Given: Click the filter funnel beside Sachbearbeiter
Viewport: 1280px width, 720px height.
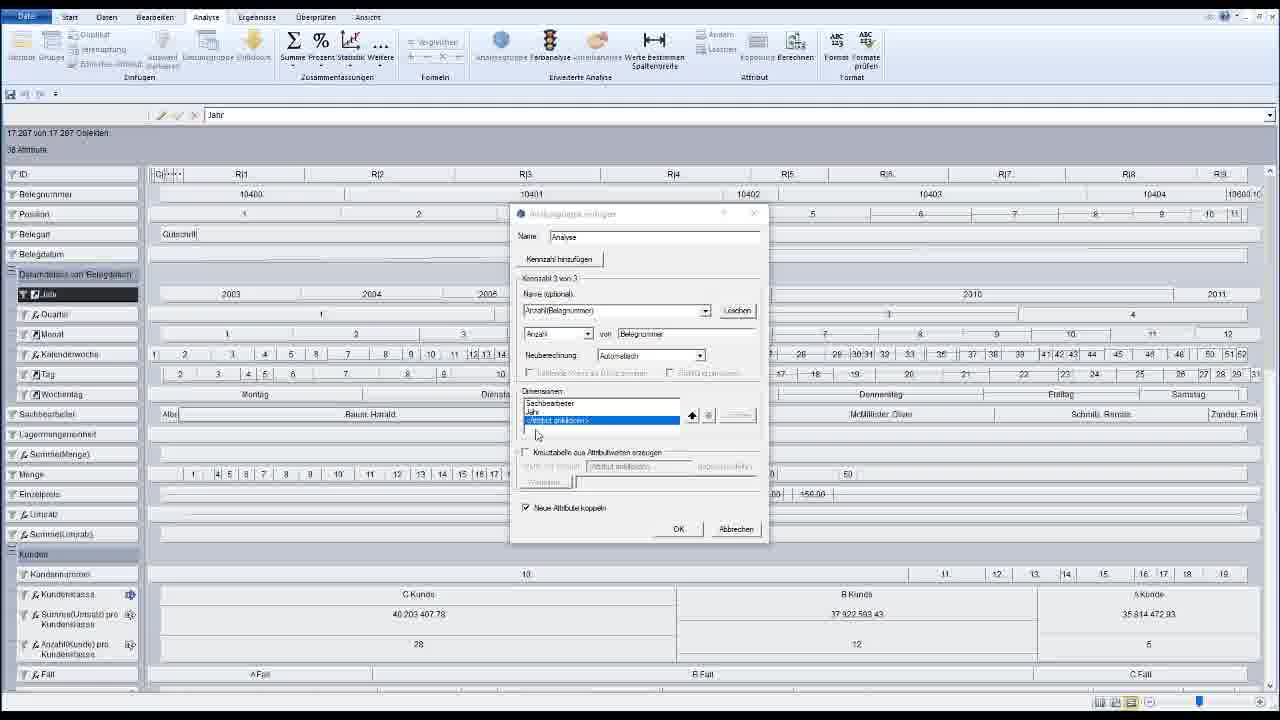Looking at the screenshot, I should 12,414.
